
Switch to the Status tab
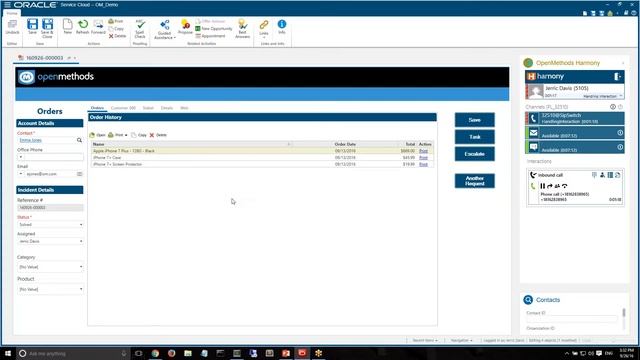148,108
